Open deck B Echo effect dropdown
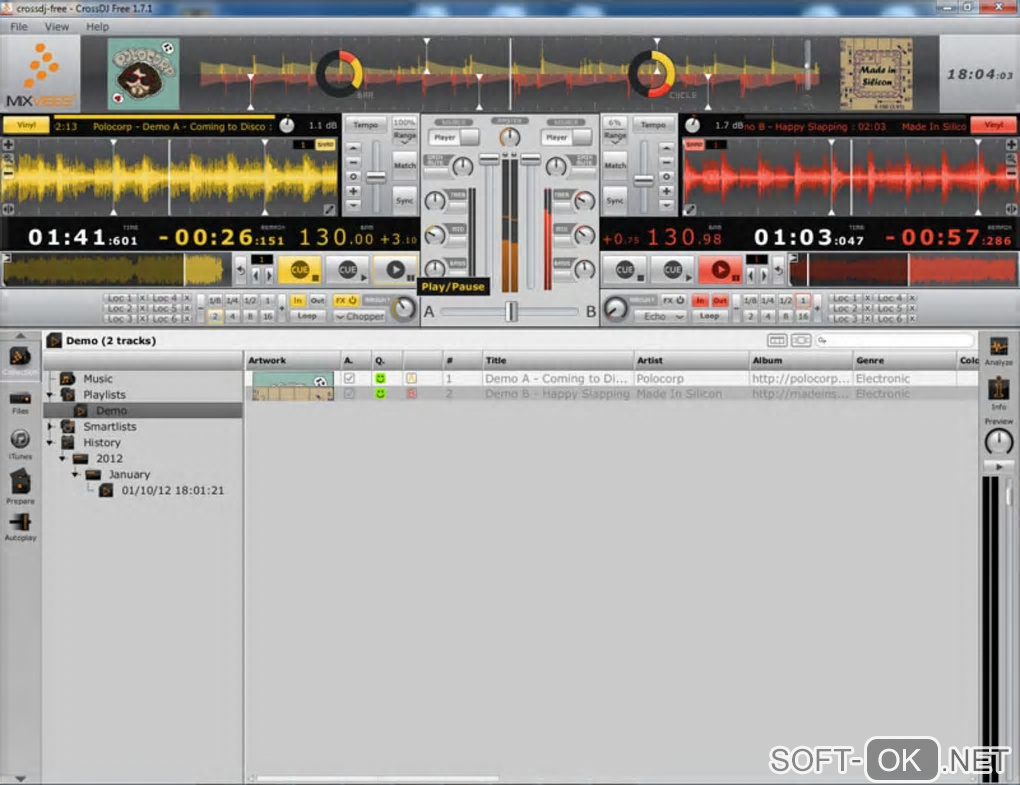The height and width of the screenshot is (785, 1020). [661, 317]
